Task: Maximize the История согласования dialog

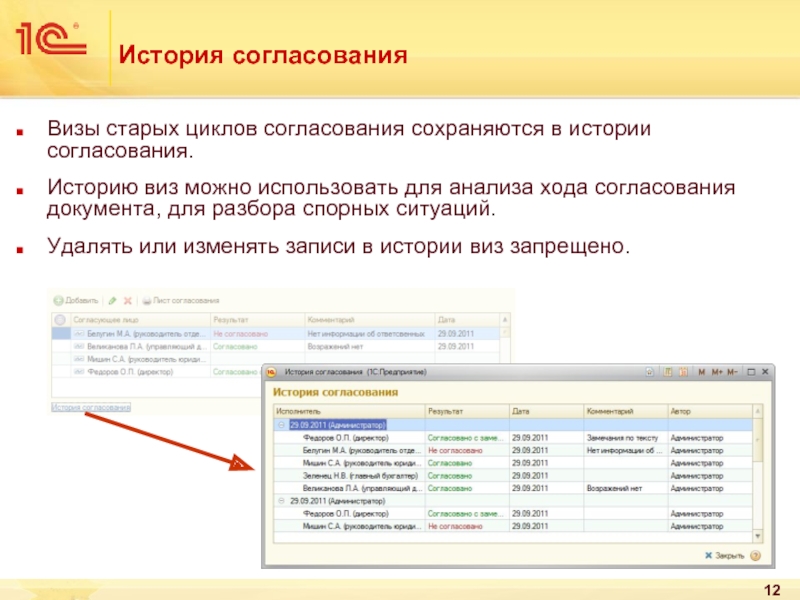Action: click(x=751, y=372)
